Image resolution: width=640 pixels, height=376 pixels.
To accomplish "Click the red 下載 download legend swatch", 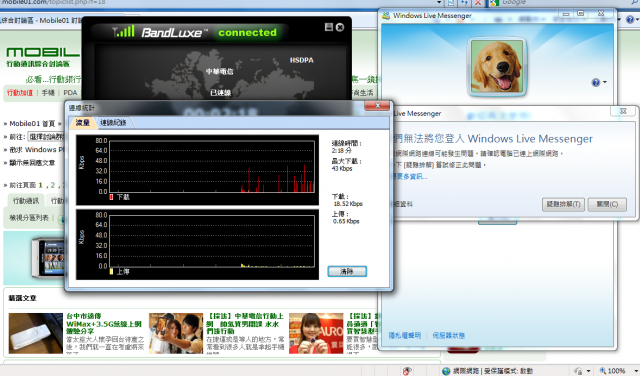I will tap(111, 197).
